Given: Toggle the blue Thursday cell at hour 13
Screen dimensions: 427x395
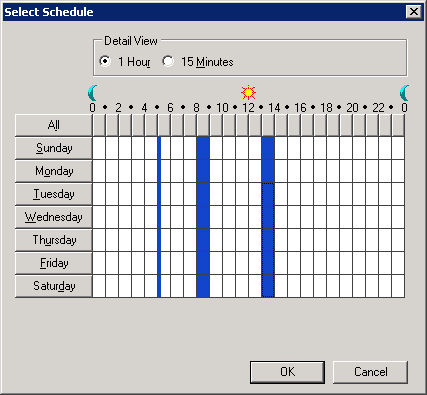Looking at the screenshot, I should 268,240.
